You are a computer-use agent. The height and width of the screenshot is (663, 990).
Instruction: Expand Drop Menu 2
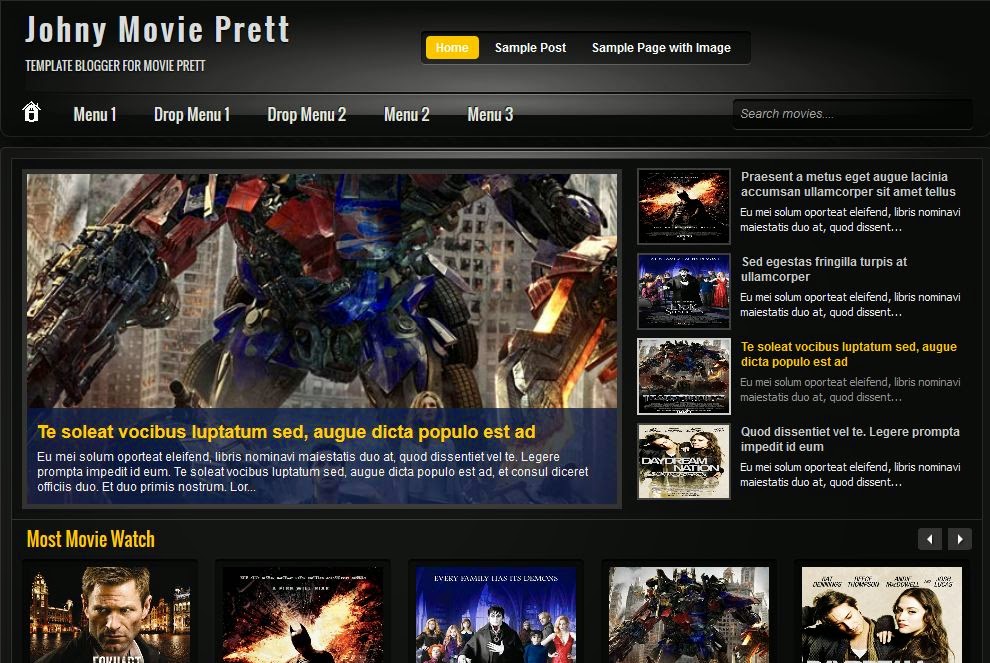click(x=307, y=115)
